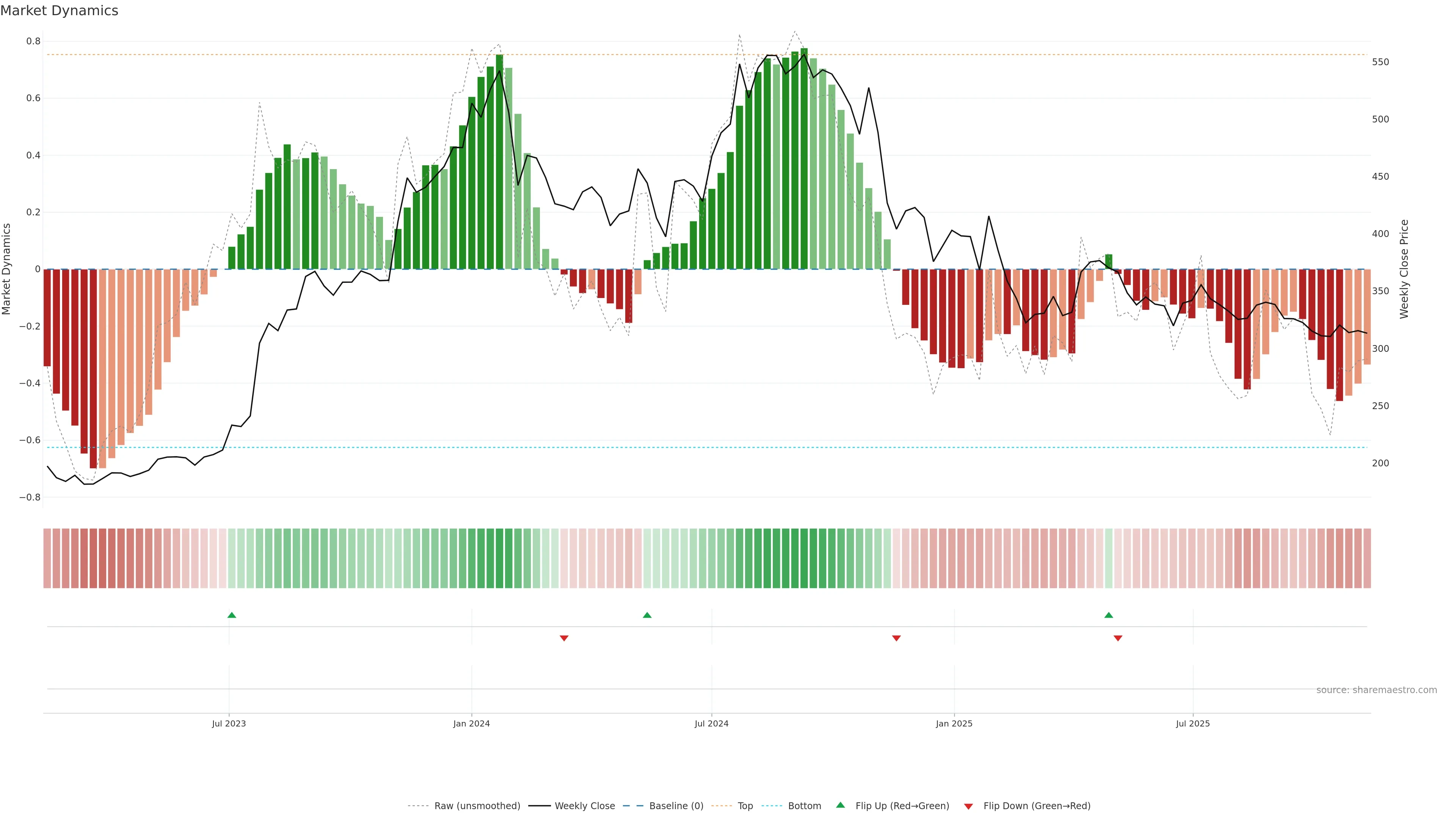The image size is (1456, 819).
Task: Click the Top legend label
Action: pyautogui.click(x=745, y=806)
